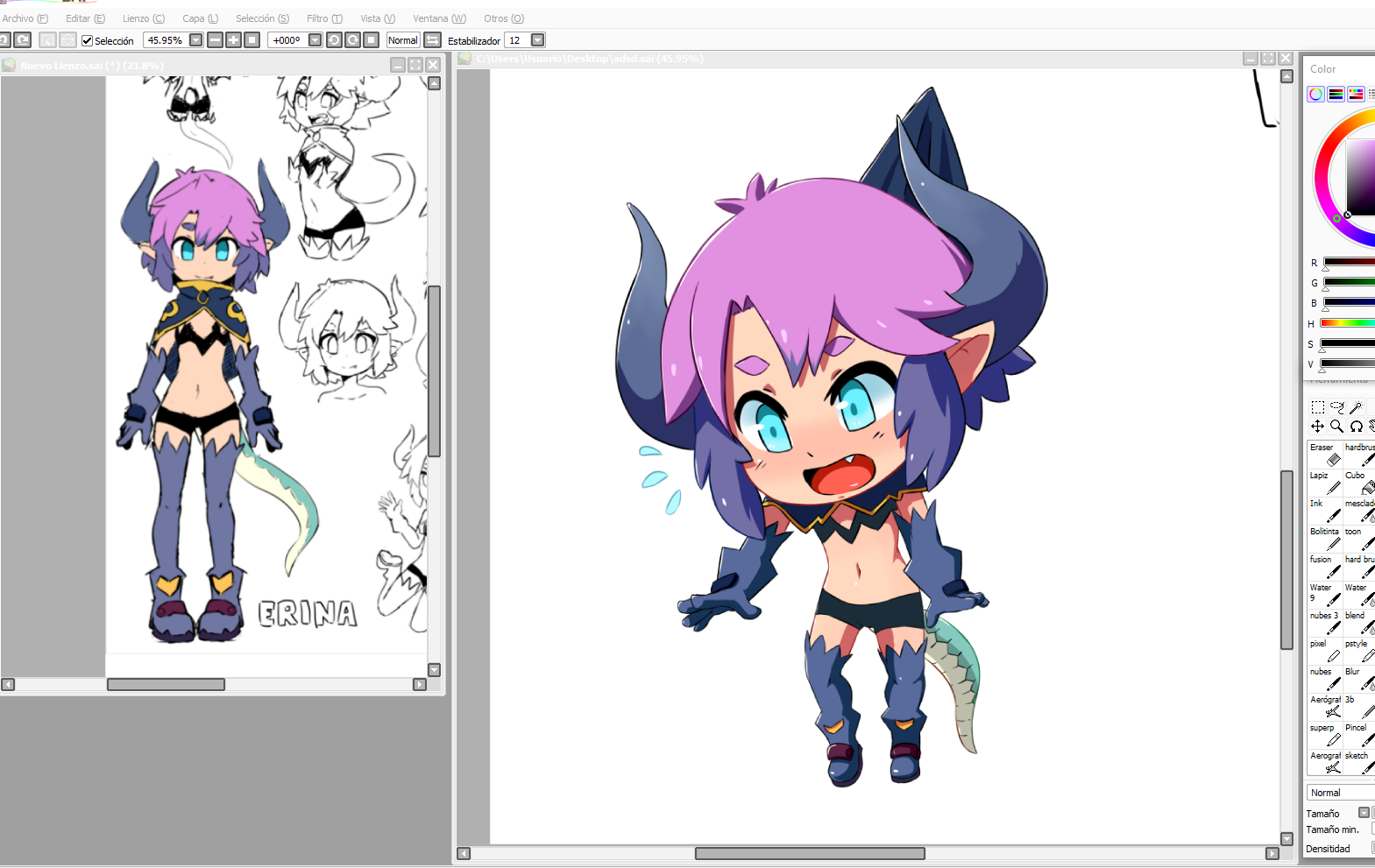Open the Filtro menu
The image size is (1375, 868).
325,18
